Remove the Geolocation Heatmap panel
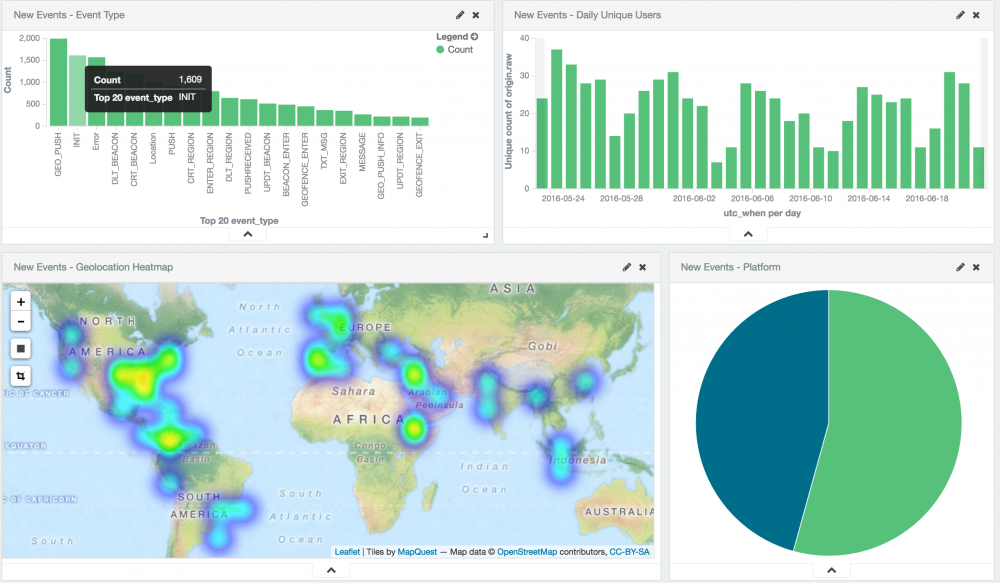Screen dimensions: 1000x583 [x=643, y=267]
